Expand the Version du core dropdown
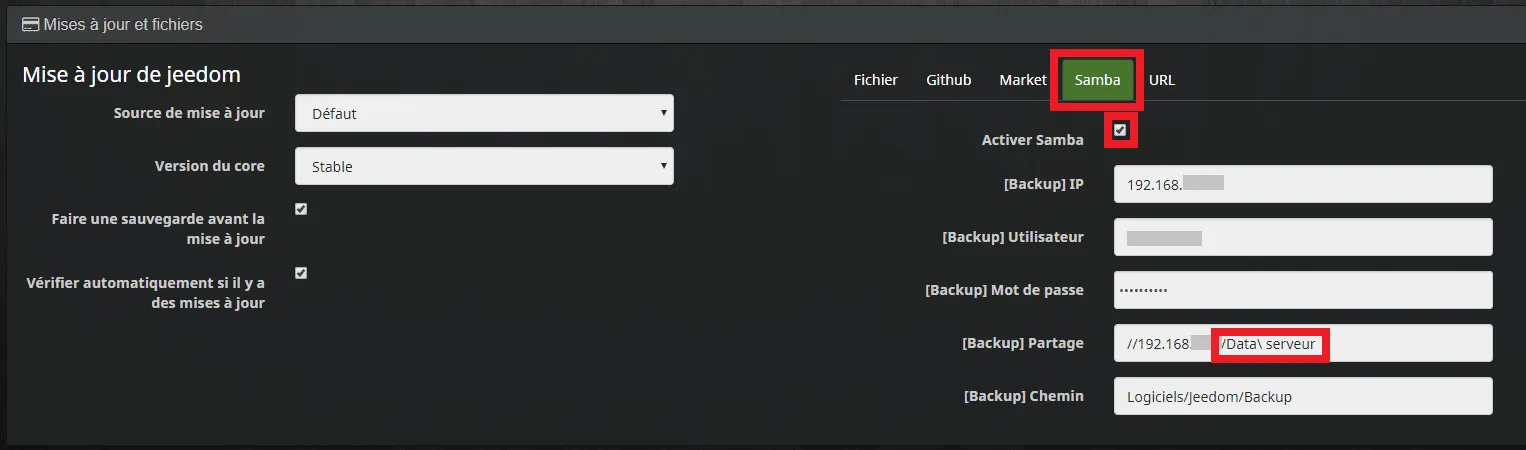The height and width of the screenshot is (450, 1526). tap(484, 166)
